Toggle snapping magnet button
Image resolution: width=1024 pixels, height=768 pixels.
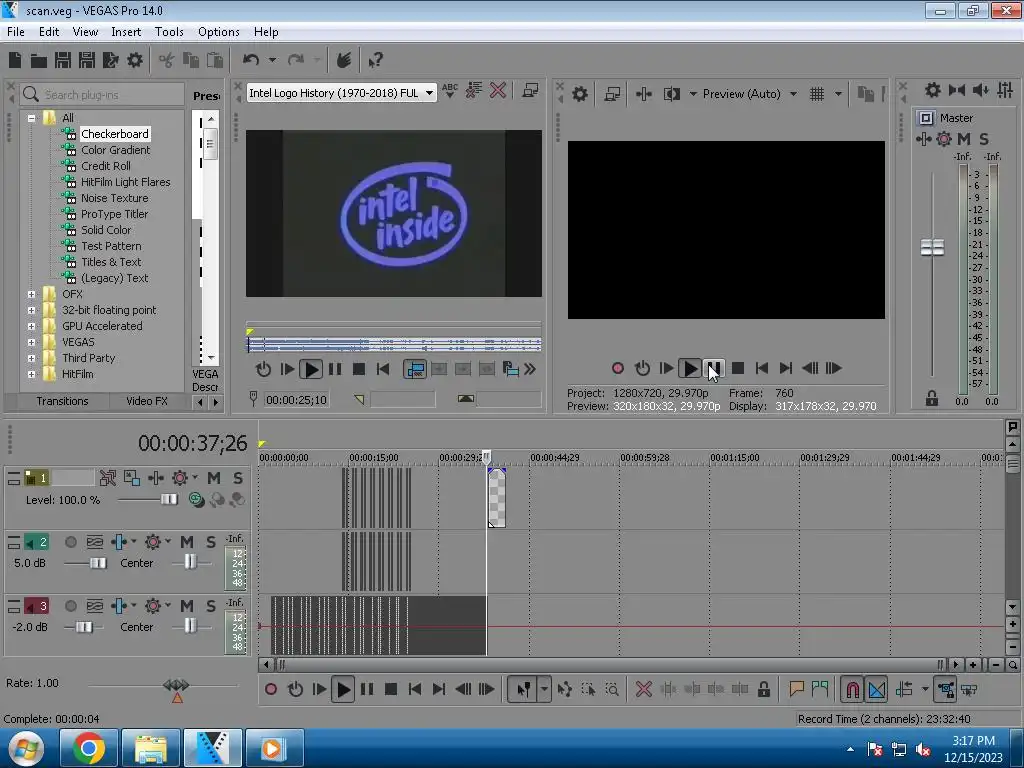(x=853, y=689)
